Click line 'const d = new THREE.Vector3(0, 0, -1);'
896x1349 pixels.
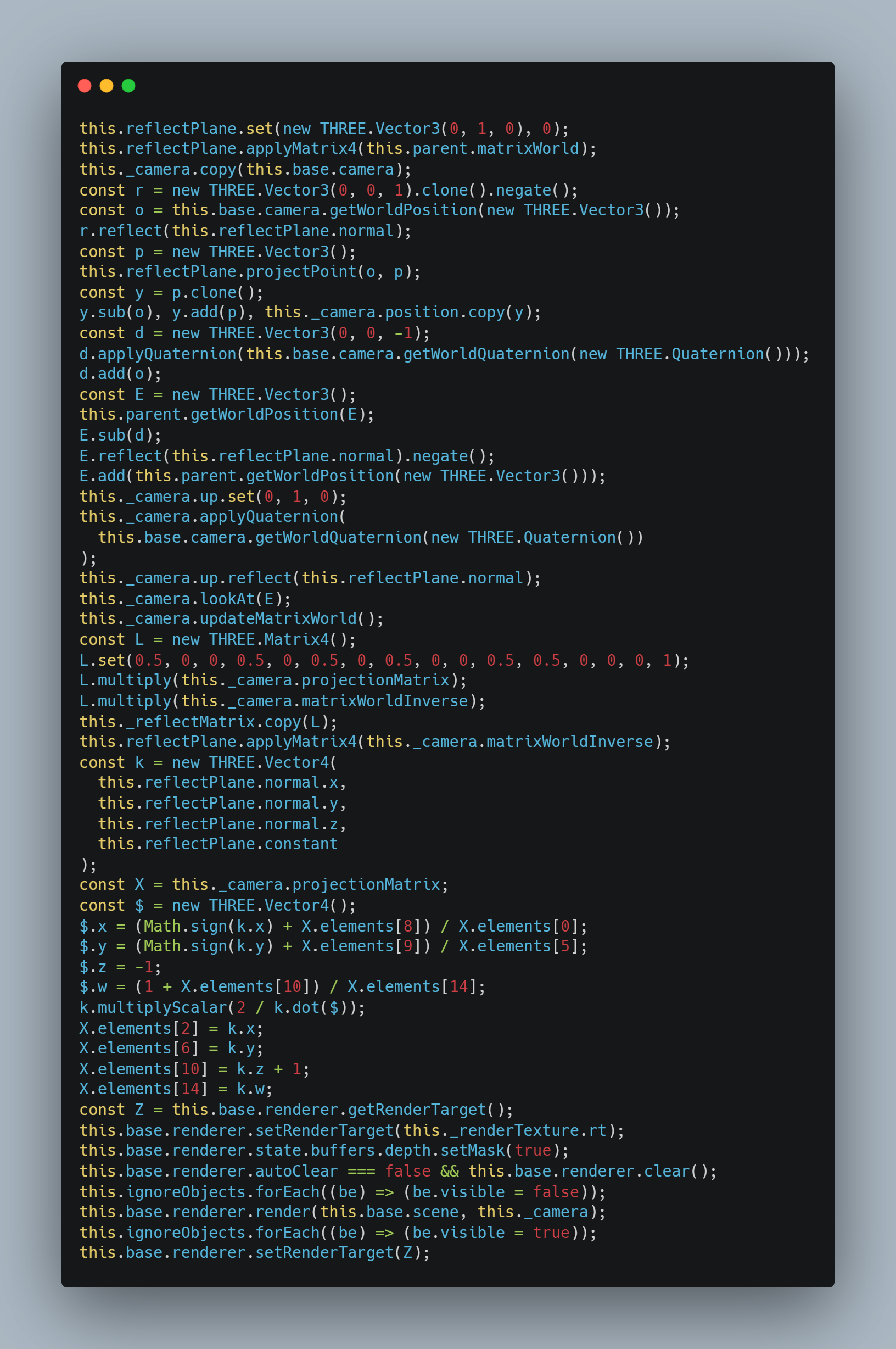(x=254, y=333)
